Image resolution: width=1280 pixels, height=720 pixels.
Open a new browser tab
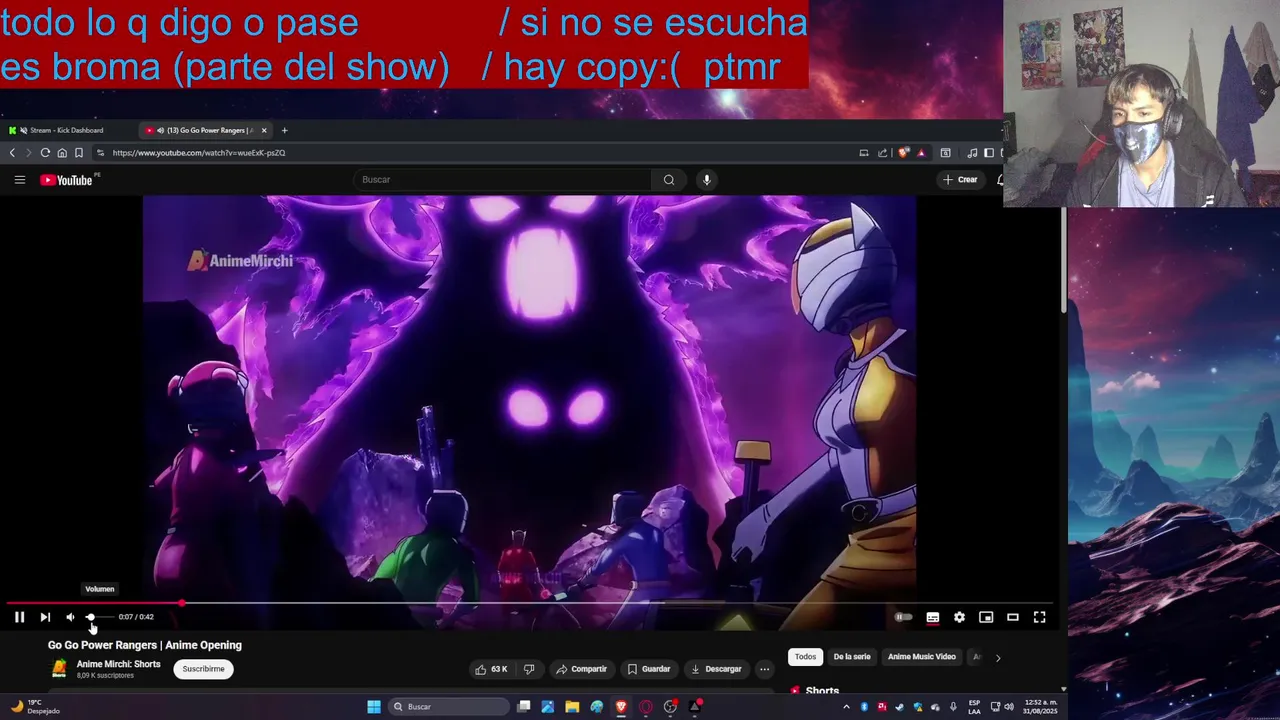click(284, 130)
